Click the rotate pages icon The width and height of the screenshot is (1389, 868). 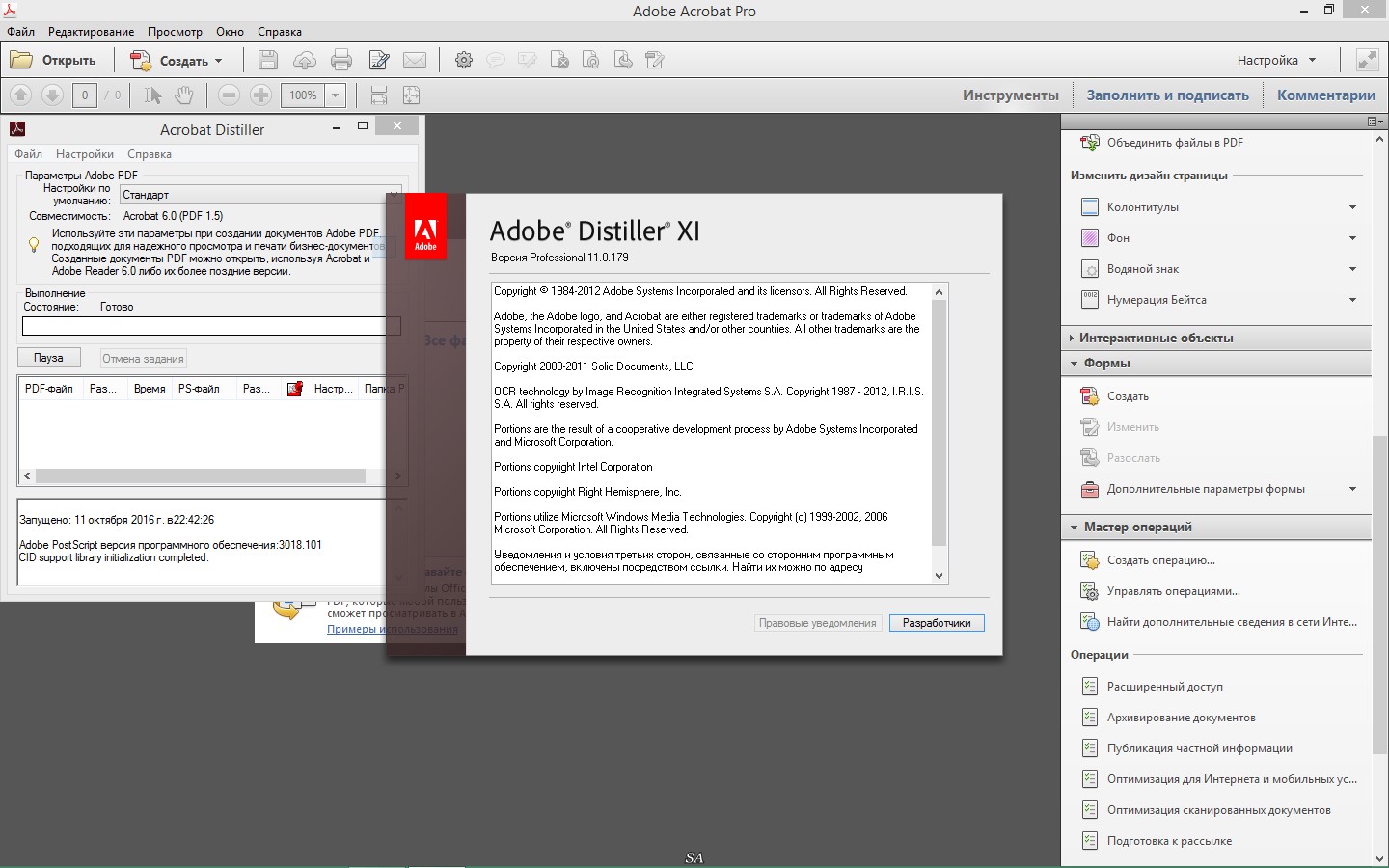pos(591,60)
